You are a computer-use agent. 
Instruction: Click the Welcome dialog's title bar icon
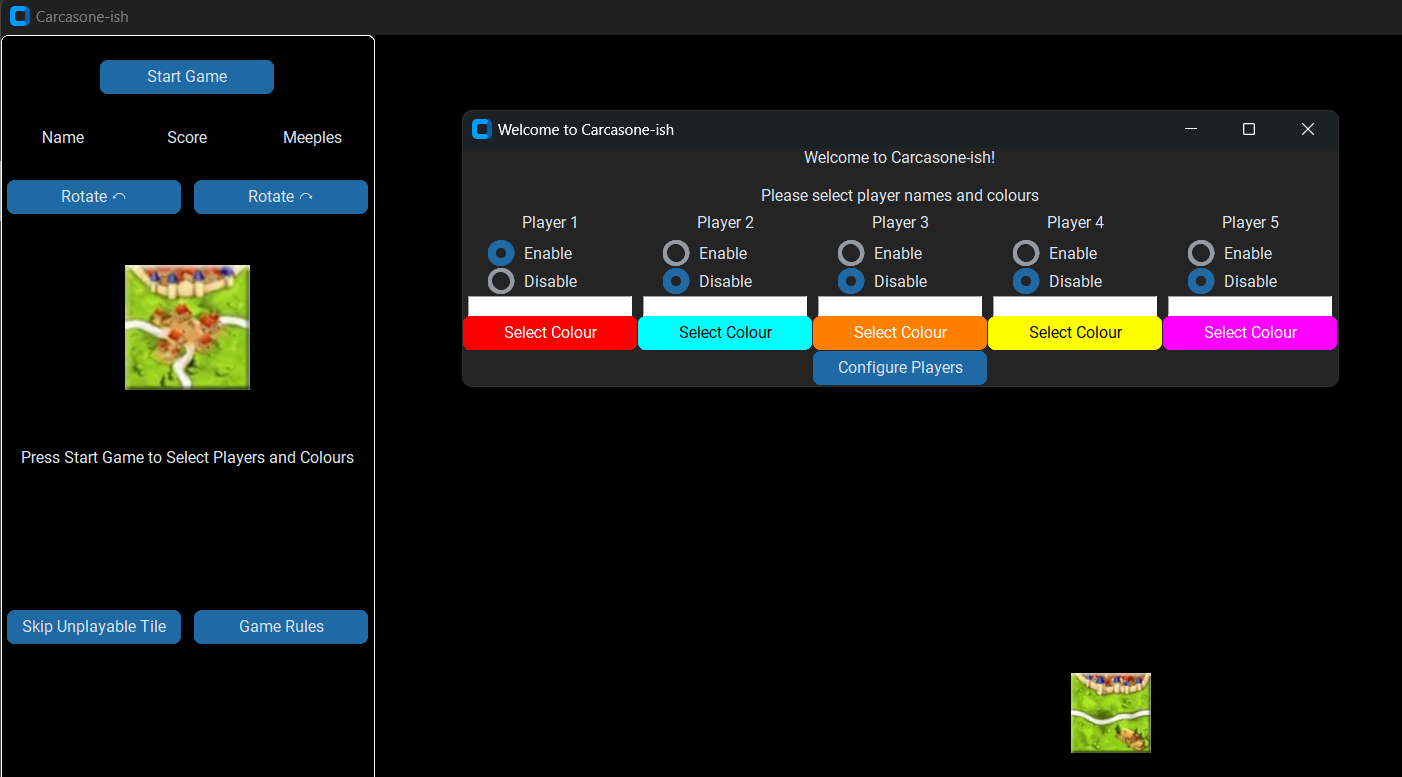(482, 129)
